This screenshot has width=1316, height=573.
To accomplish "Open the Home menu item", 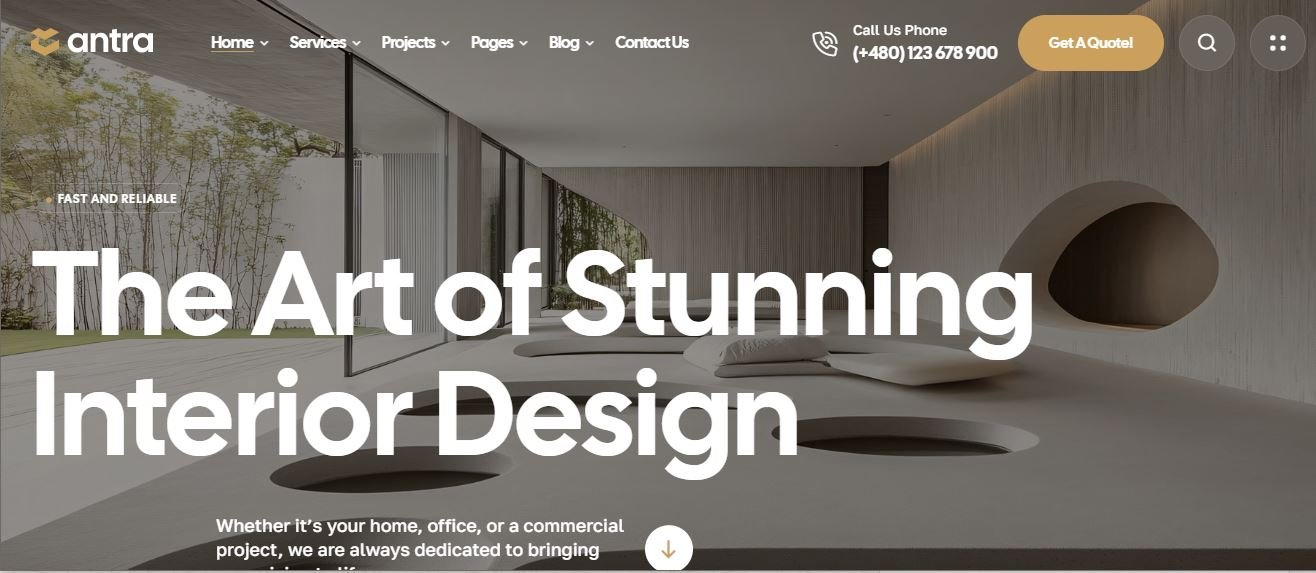I will point(232,42).
